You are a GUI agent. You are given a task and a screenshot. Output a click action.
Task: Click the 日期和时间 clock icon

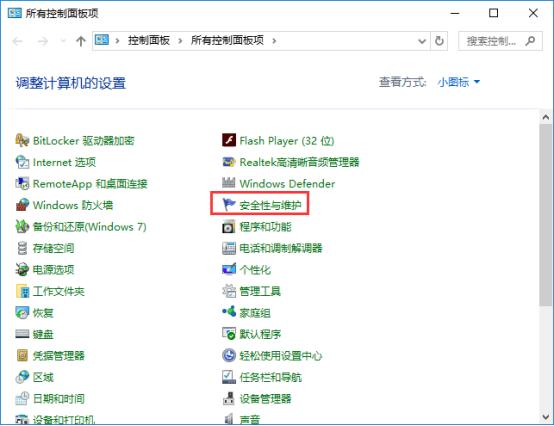click(22, 398)
